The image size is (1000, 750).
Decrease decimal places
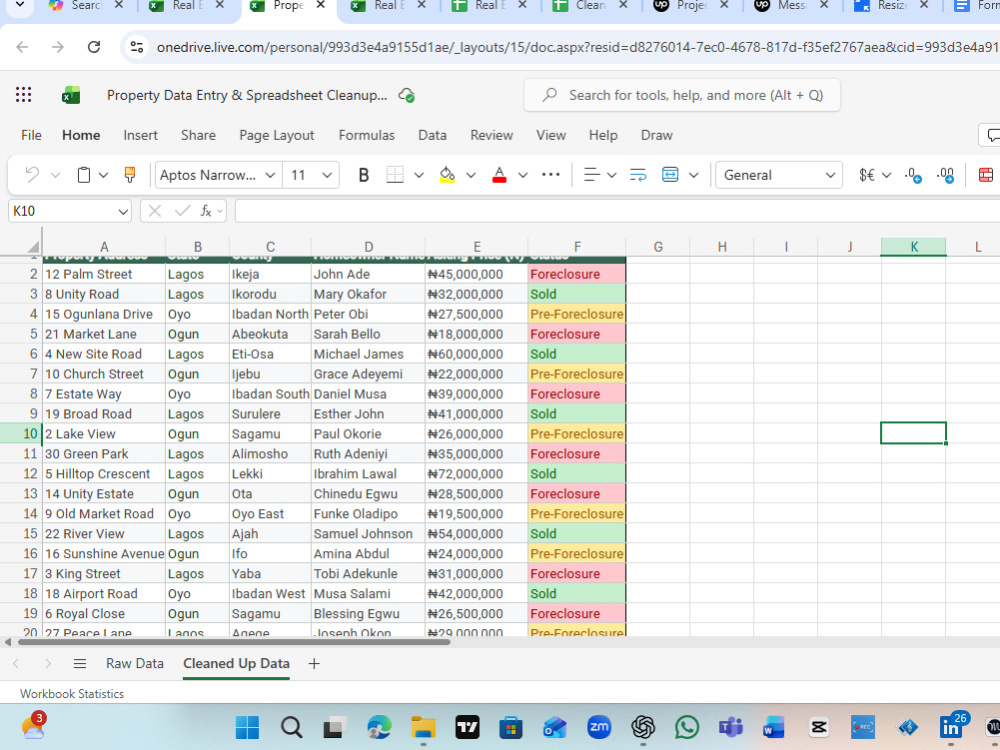pyautogui.click(x=913, y=175)
